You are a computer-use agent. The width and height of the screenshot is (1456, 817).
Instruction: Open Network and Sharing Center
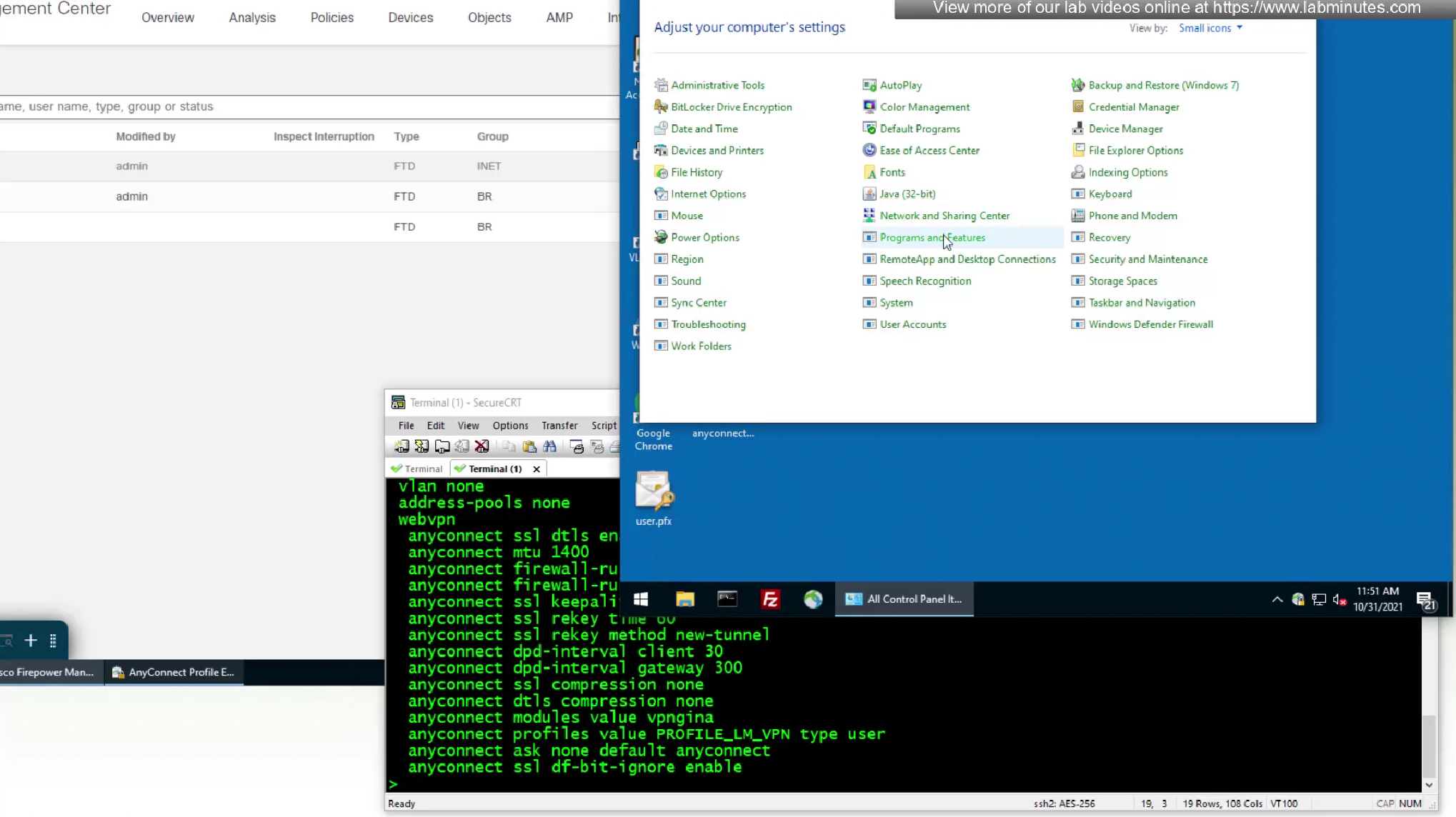[944, 216]
